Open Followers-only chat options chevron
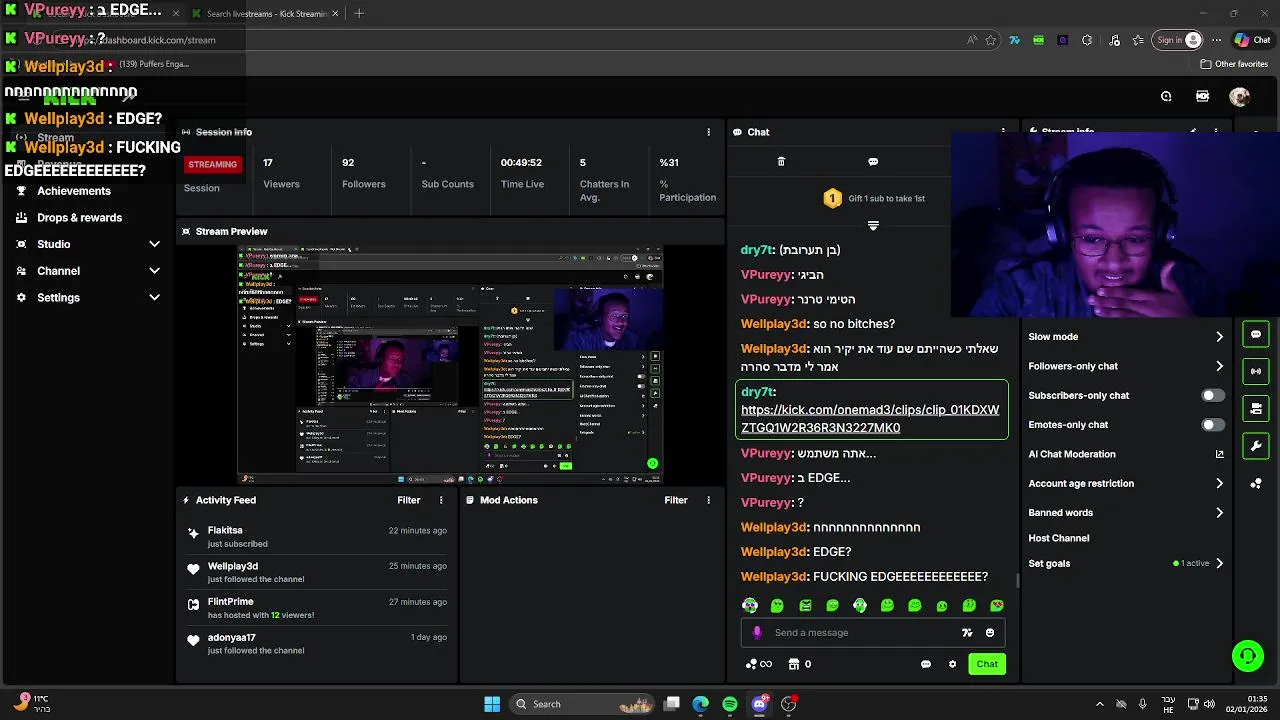This screenshot has height=720, width=1280. coord(1219,366)
